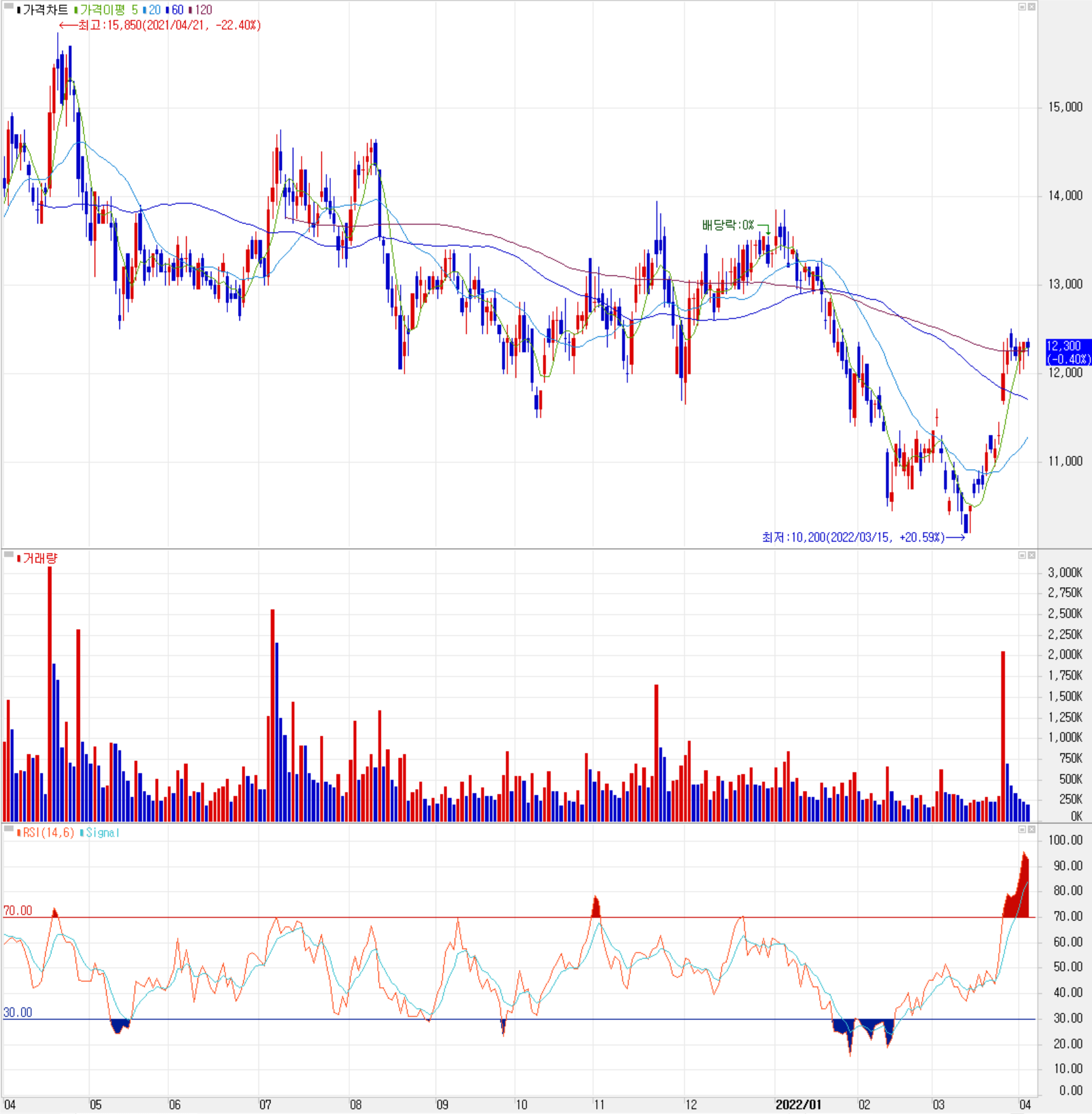The height and width of the screenshot is (1114, 1092).
Task: Click the 3,000K volume axis label
Action: 1065,573
